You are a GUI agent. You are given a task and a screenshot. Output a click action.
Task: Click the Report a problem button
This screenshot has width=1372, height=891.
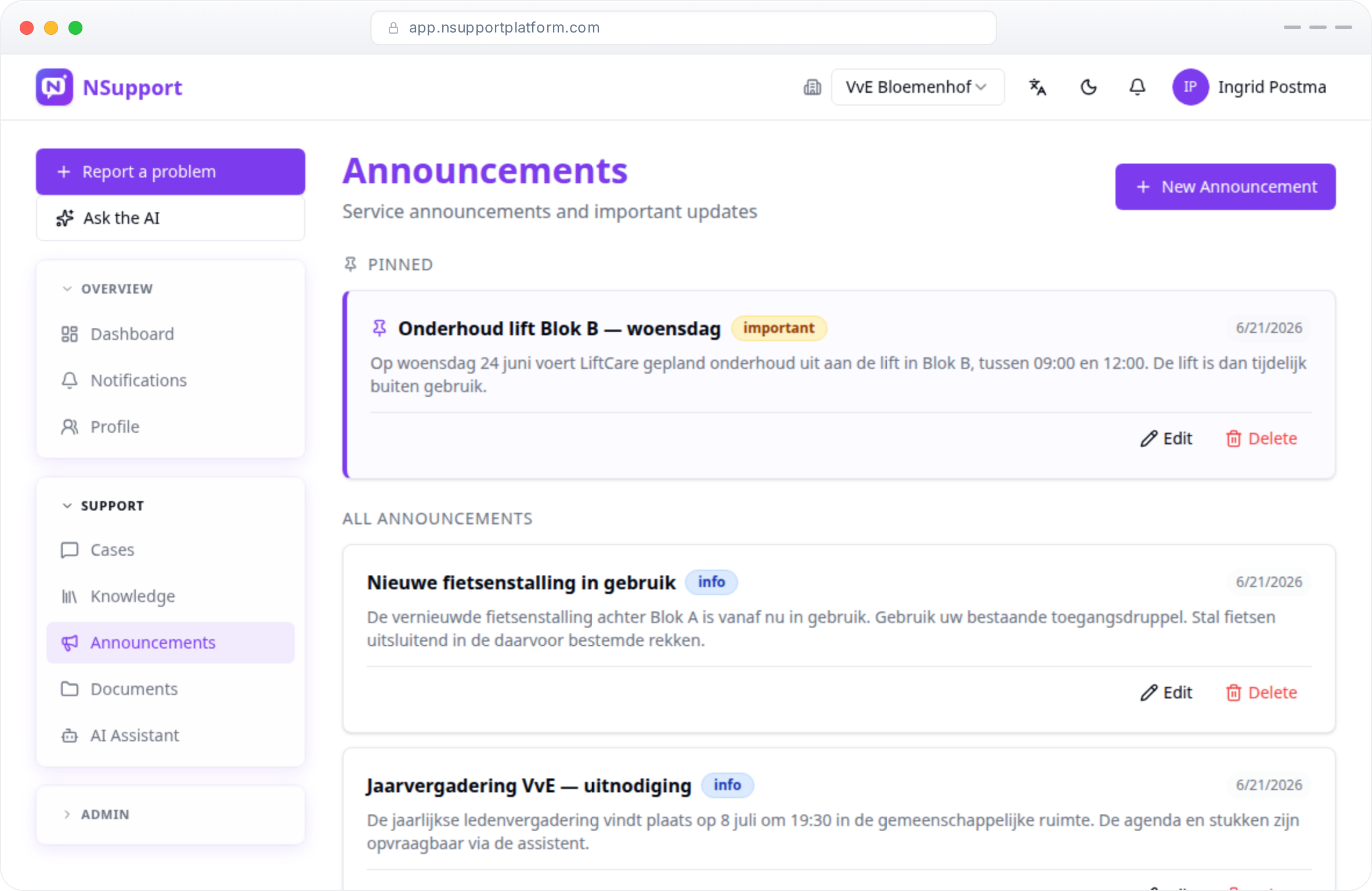coord(171,172)
